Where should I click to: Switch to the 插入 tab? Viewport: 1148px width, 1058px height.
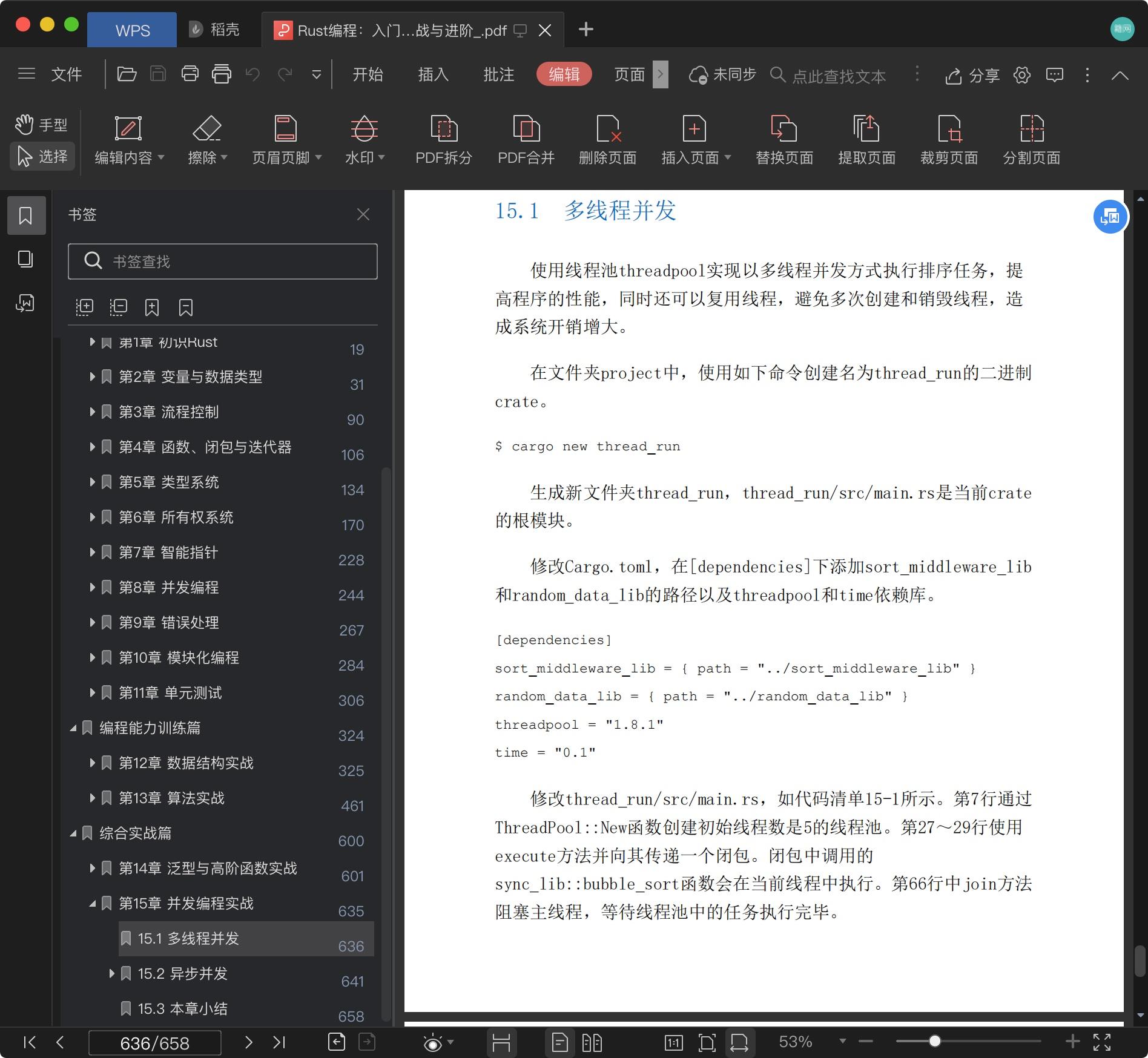(x=433, y=74)
